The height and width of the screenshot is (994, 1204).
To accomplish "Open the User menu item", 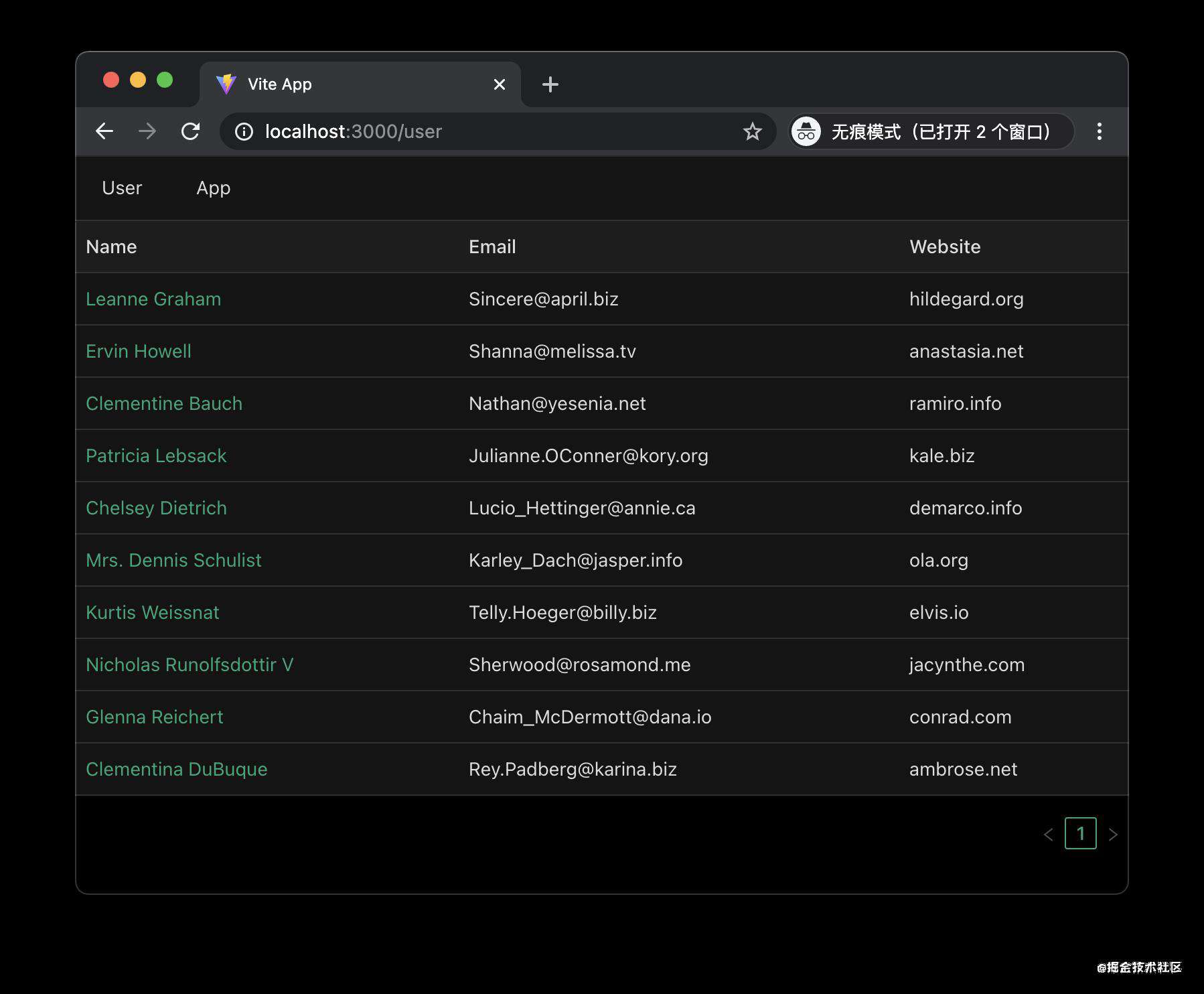I will pos(122,188).
